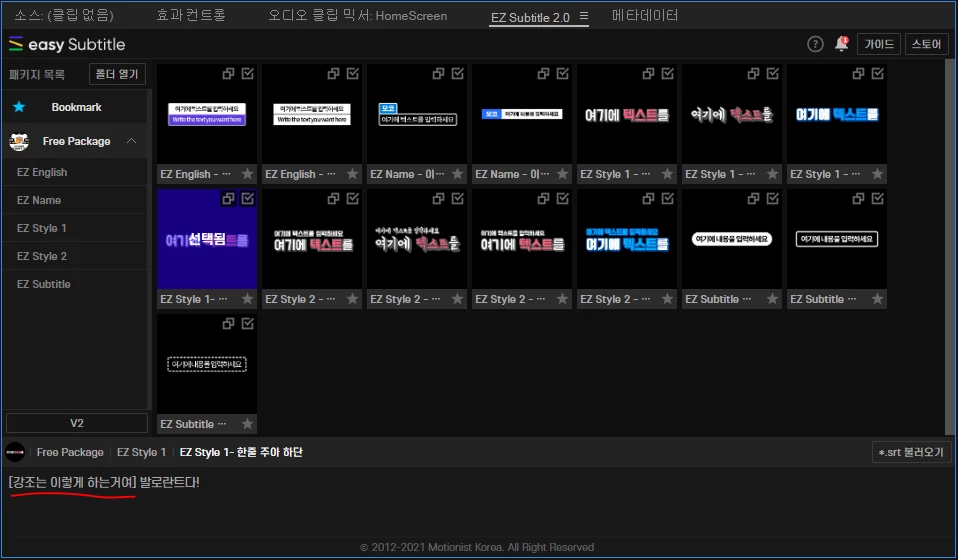958x560 pixels.
Task: Select EZ English in the sidebar
Action: 75,172
